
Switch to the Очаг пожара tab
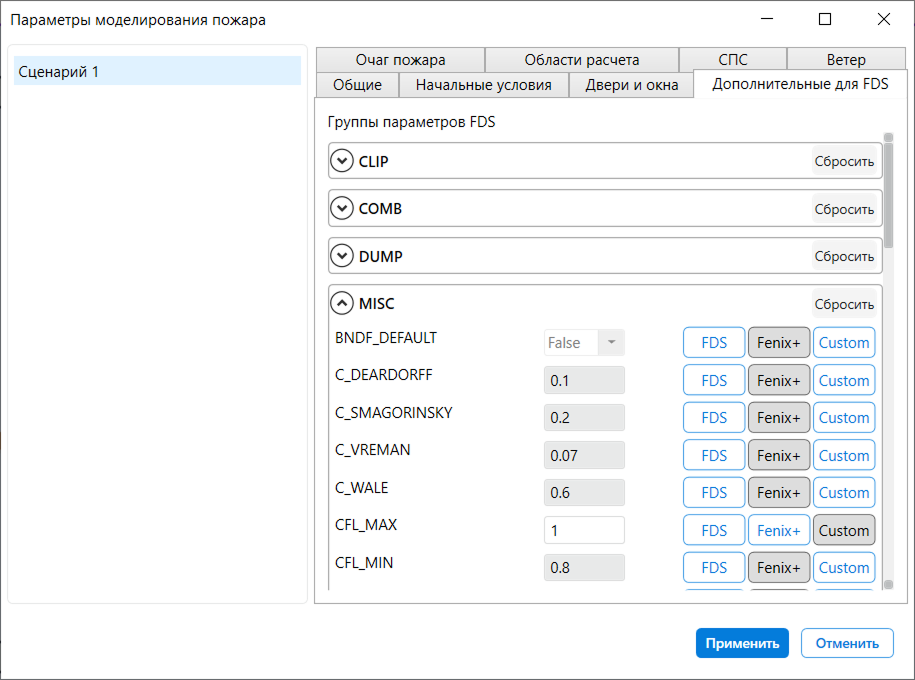coord(400,60)
